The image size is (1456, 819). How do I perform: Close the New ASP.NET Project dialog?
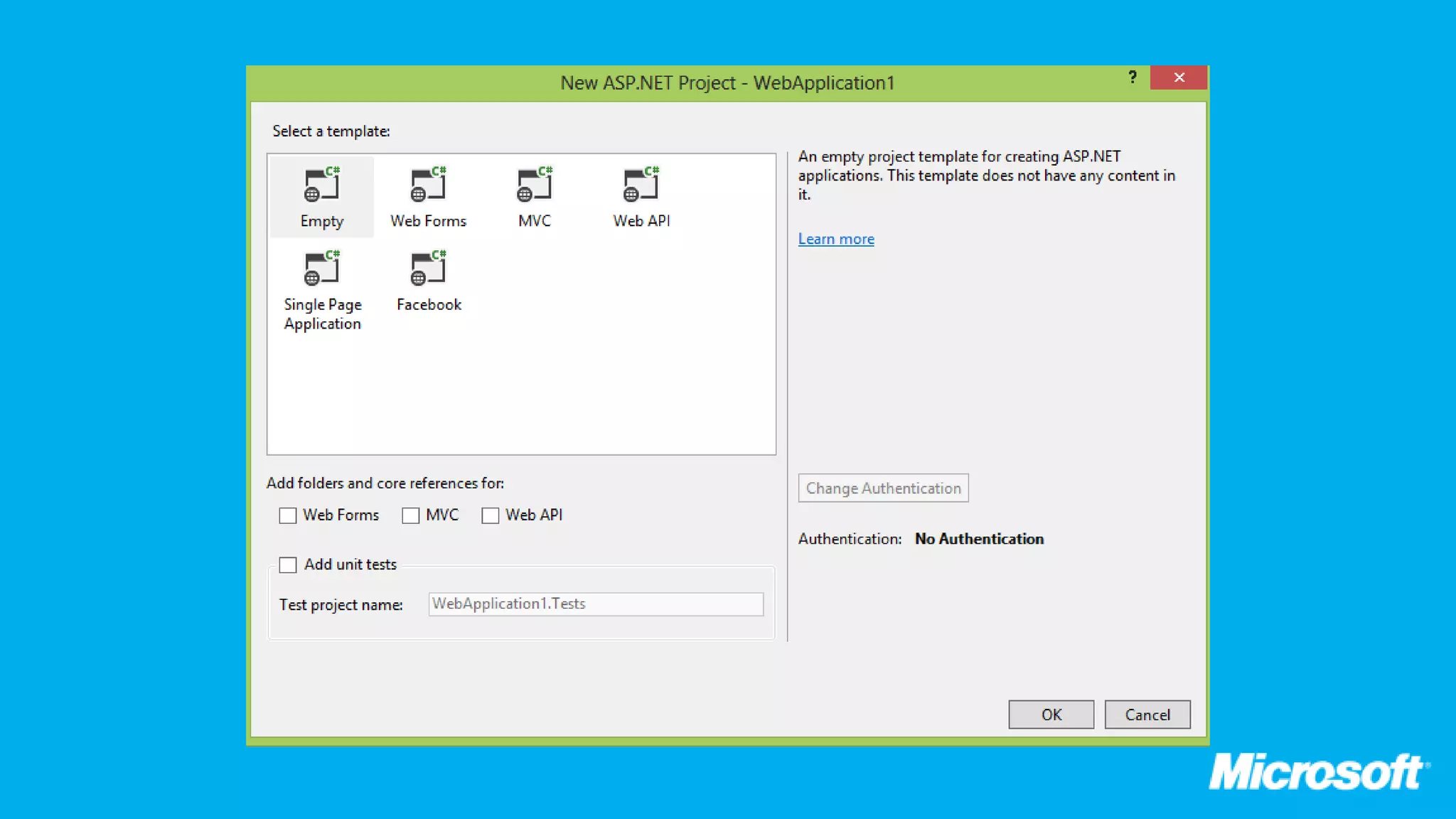click(1179, 77)
